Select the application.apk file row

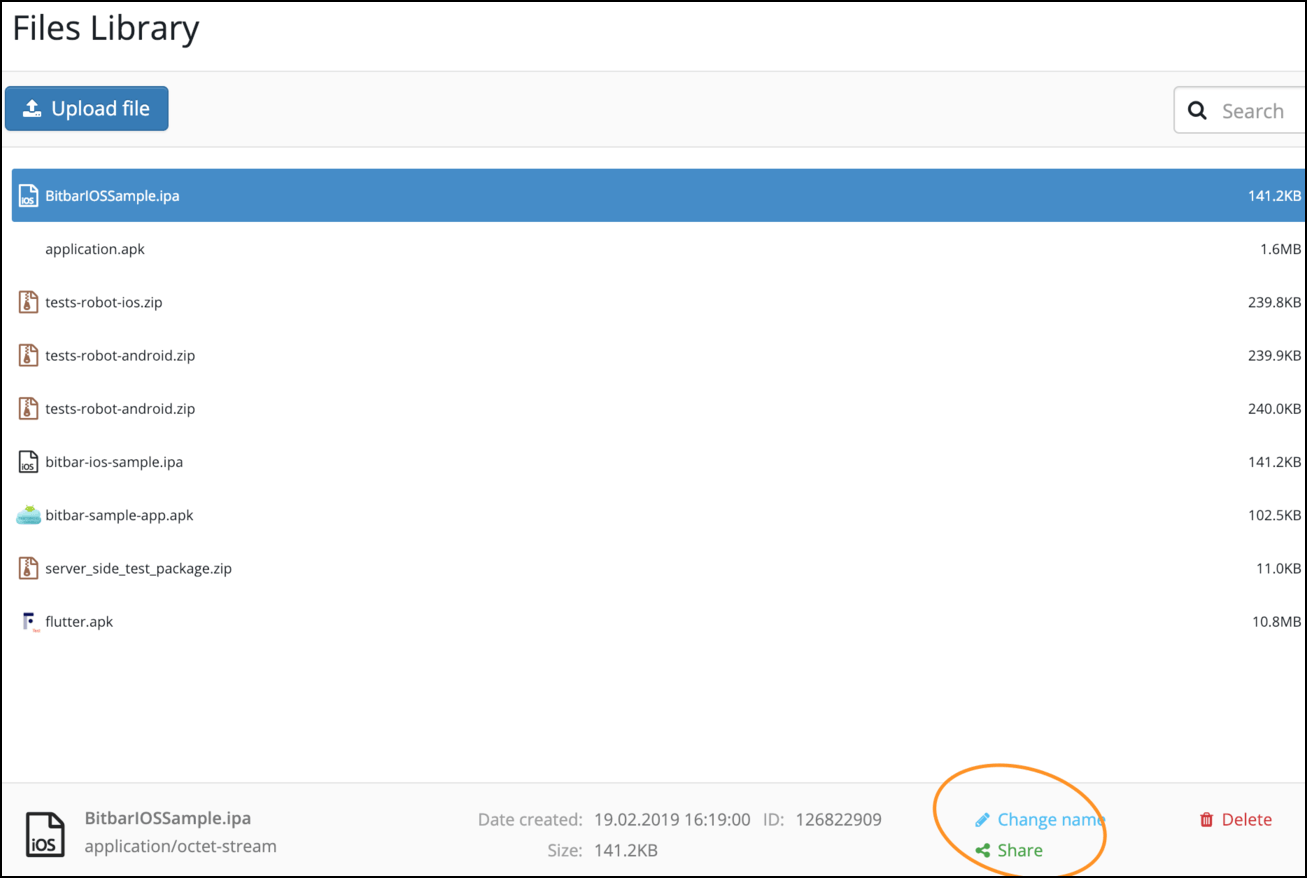click(95, 249)
